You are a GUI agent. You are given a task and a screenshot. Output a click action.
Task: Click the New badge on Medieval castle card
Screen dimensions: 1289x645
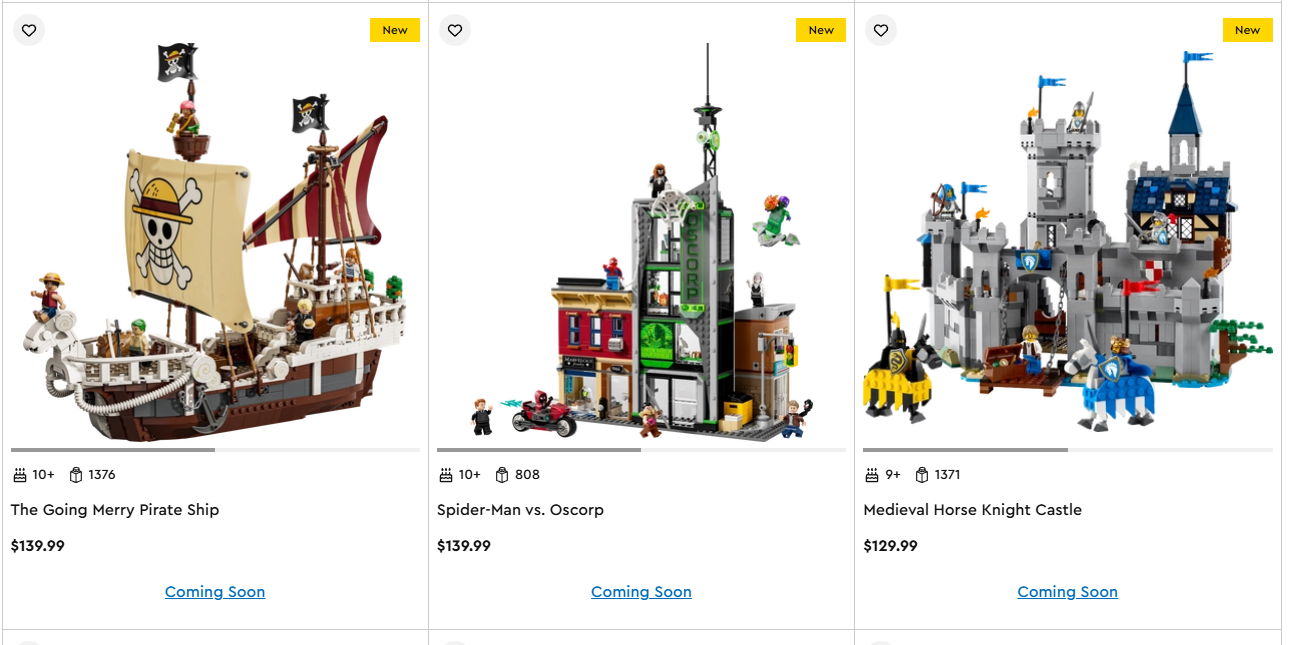tap(1248, 30)
